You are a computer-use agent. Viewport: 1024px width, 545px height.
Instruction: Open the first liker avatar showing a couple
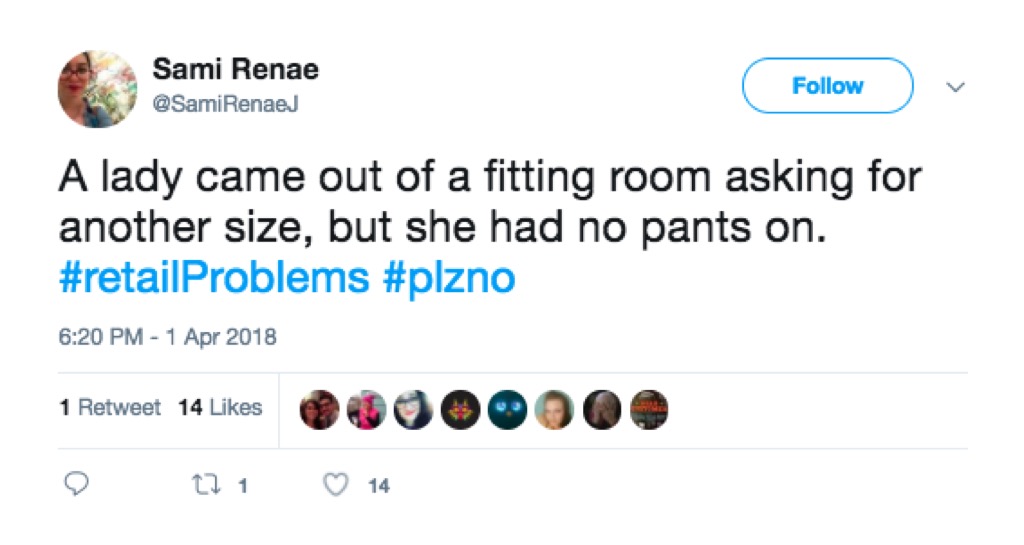click(x=319, y=409)
